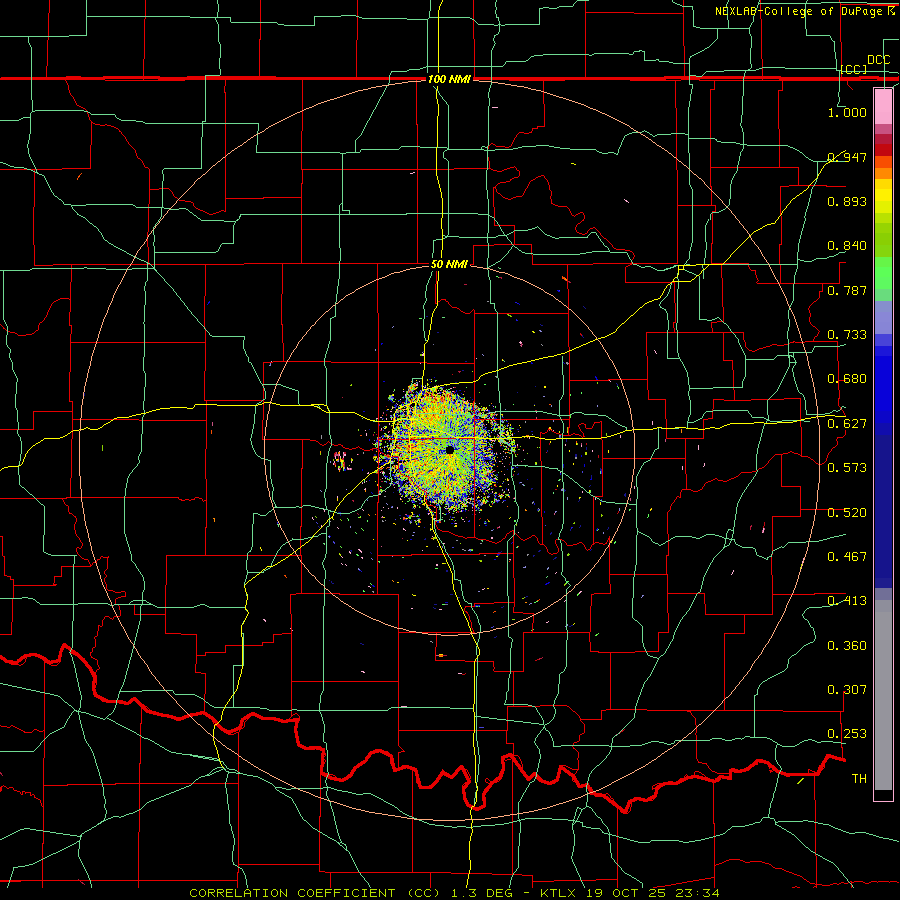
Task: Click the 0.520 scale value
Action: coord(847,513)
